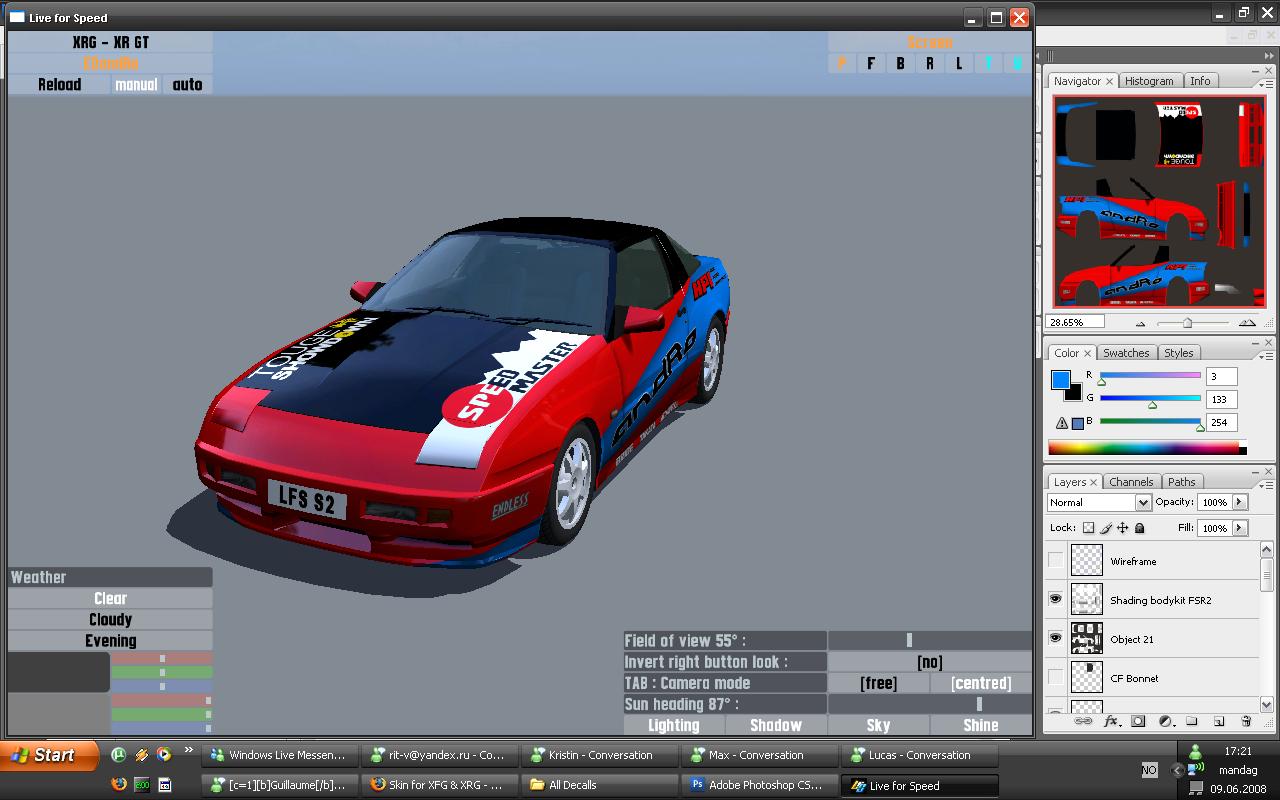
Task: Toggle the invert right button look [no] option
Action: (930, 662)
